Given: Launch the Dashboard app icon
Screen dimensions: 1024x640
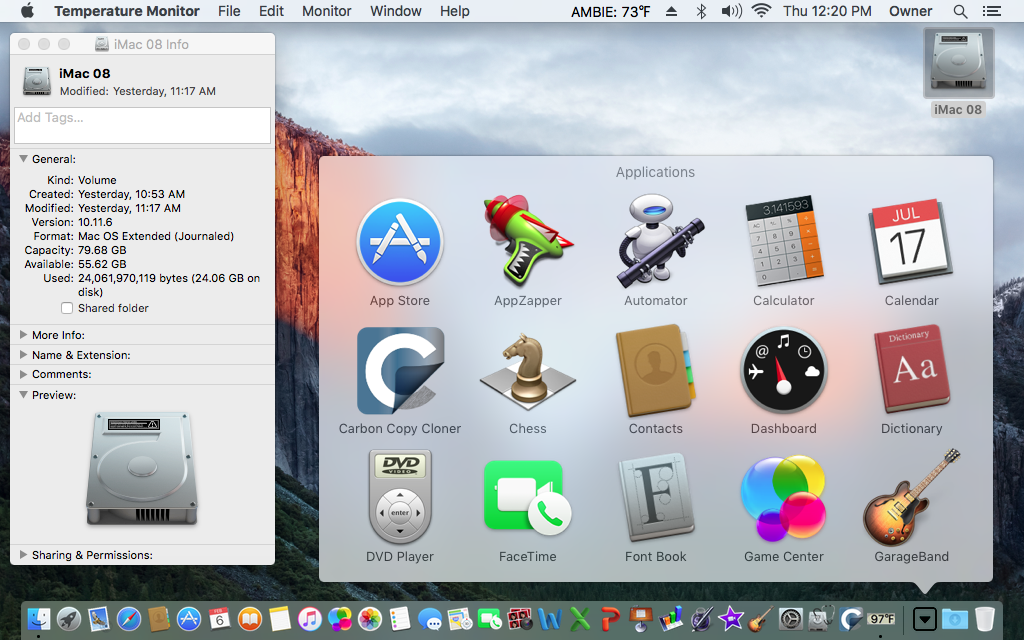Looking at the screenshot, I should [784, 370].
